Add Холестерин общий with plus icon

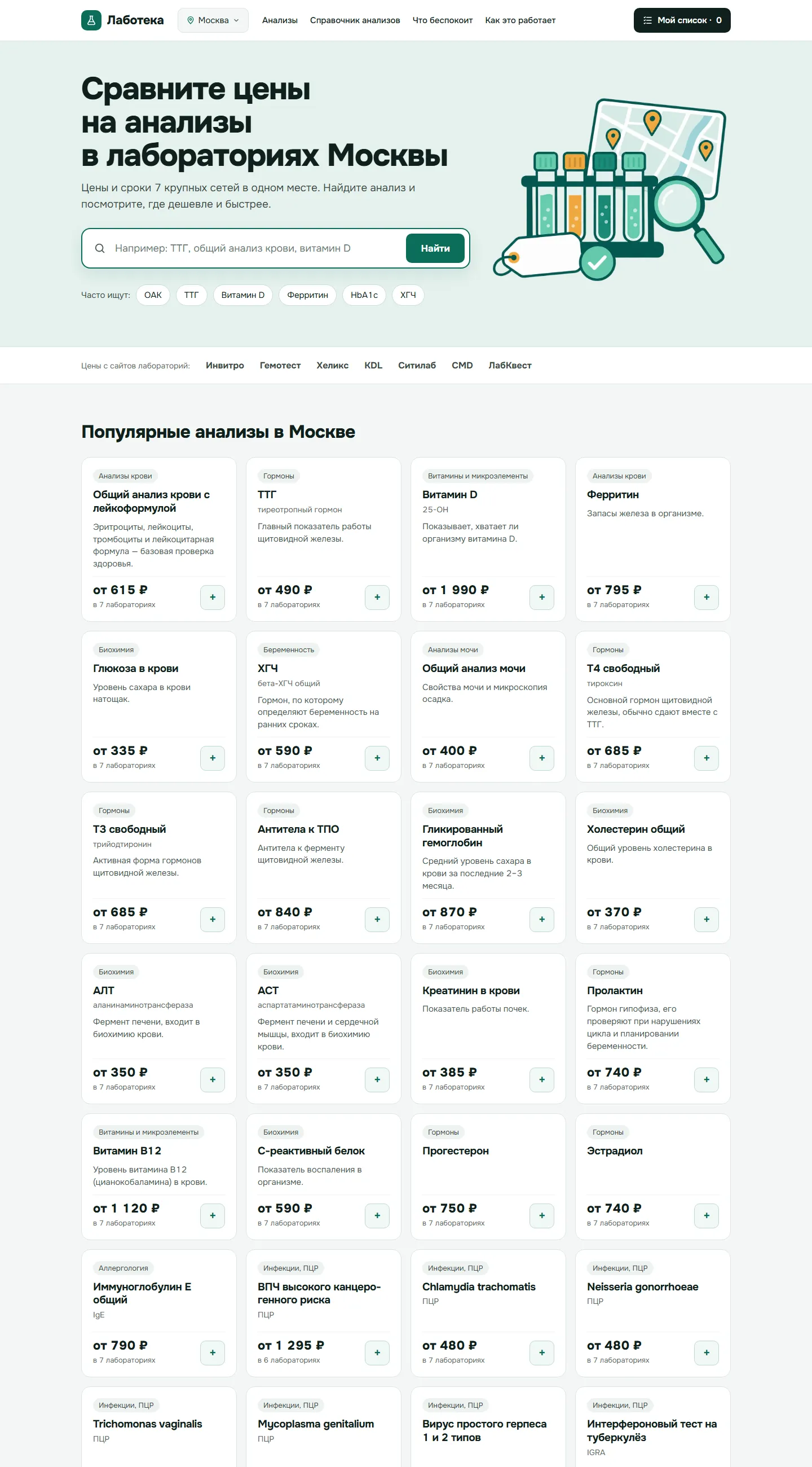coord(706,919)
